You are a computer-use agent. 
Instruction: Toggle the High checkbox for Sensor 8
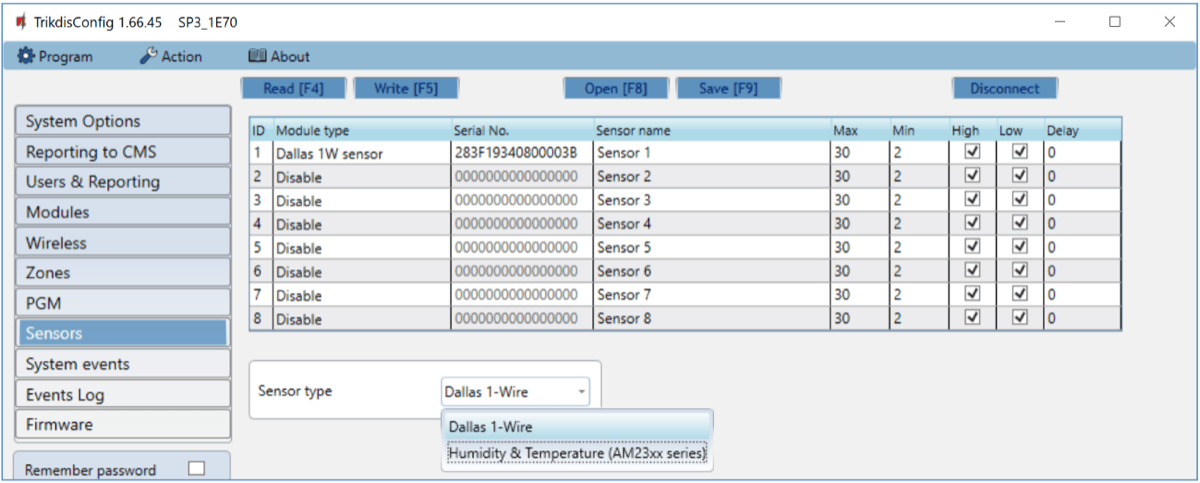point(971,318)
